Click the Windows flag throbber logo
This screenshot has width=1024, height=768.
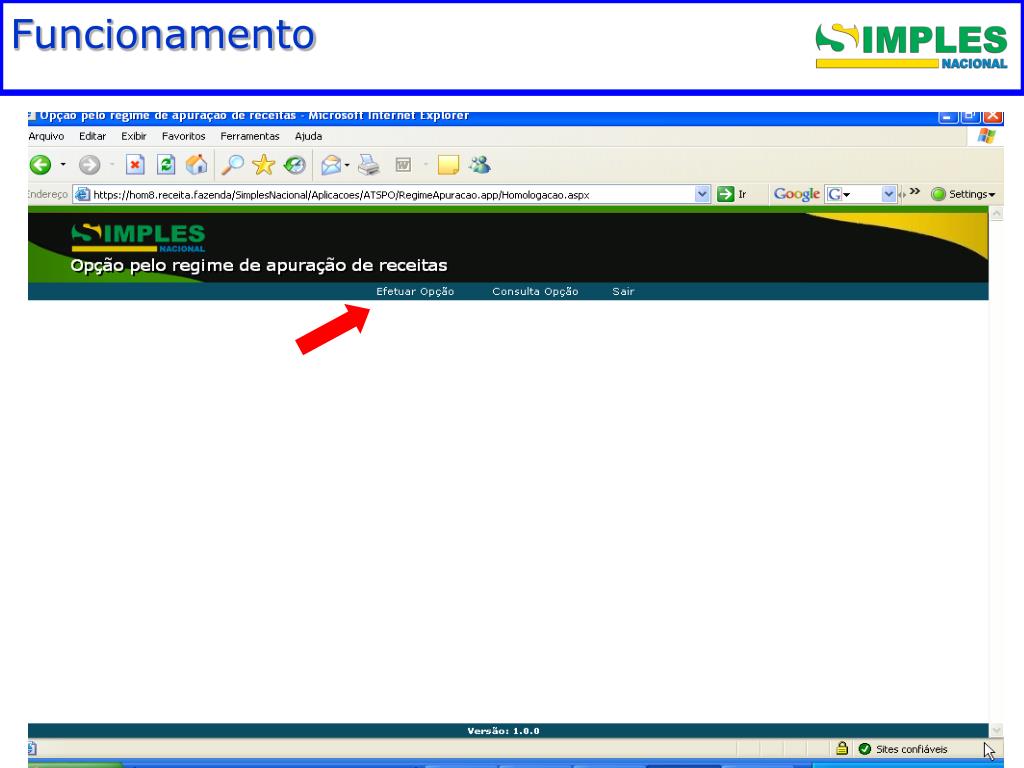coord(986,136)
